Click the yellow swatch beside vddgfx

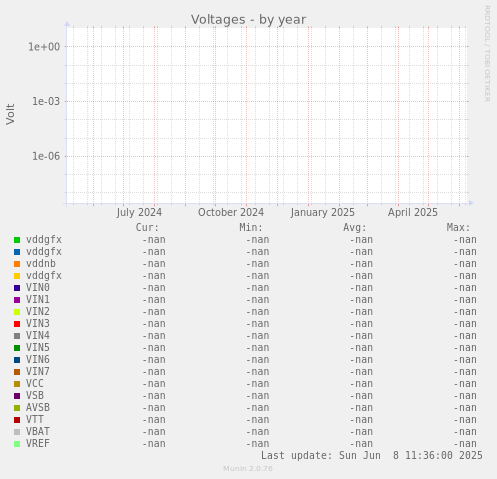point(17,276)
